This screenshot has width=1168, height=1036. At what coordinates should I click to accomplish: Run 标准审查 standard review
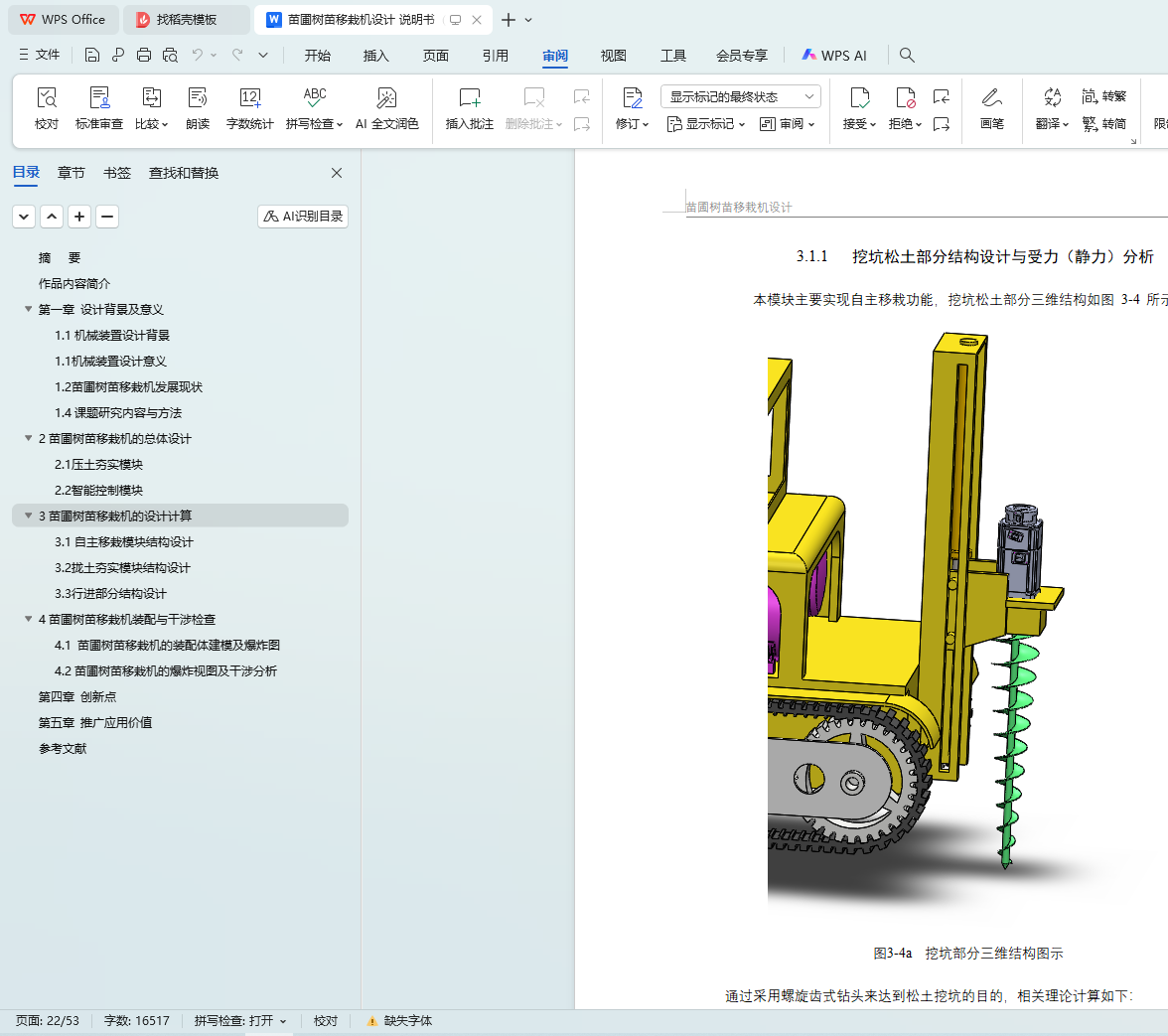click(x=99, y=108)
